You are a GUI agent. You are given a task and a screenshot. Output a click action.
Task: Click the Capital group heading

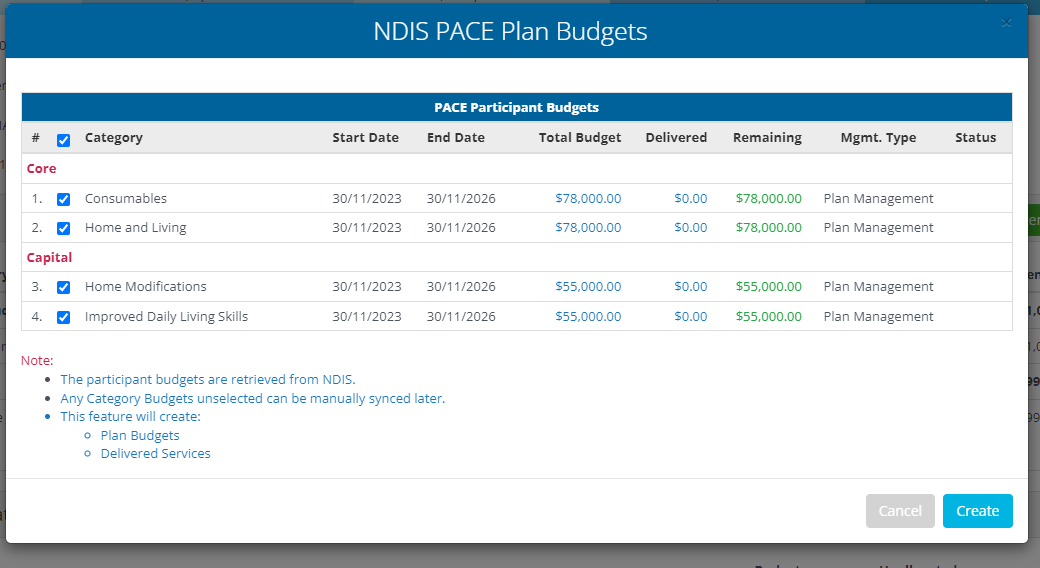49,257
